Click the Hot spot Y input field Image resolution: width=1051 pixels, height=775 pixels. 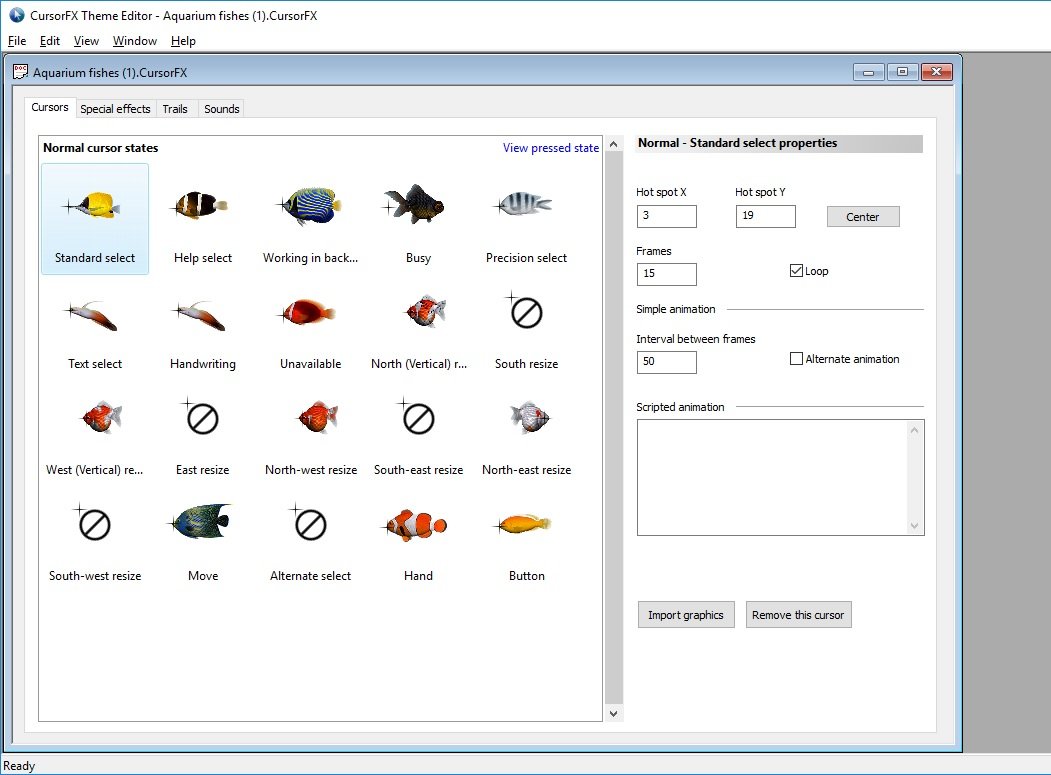(x=765, y=216)
